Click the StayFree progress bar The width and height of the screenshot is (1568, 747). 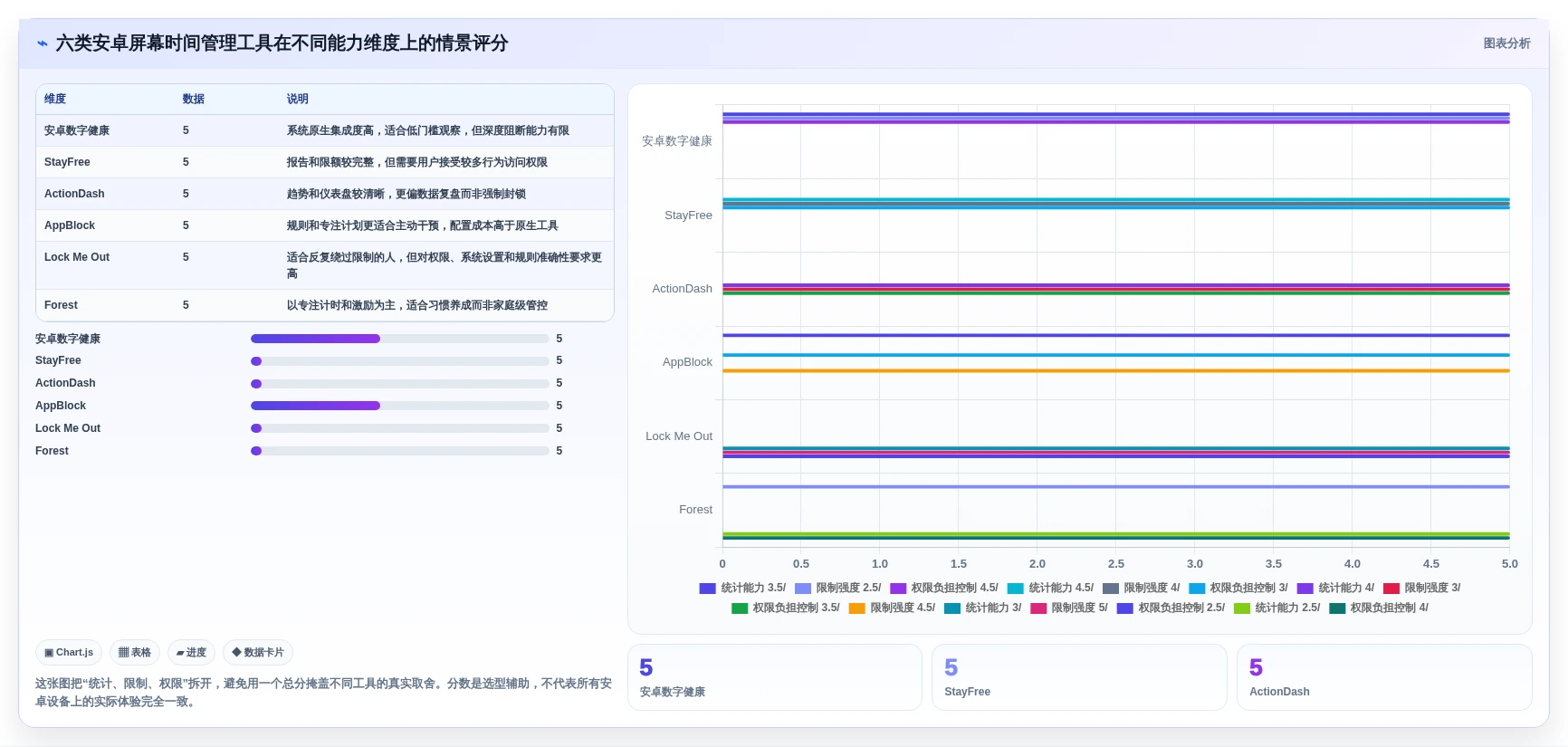pos(400,360)
